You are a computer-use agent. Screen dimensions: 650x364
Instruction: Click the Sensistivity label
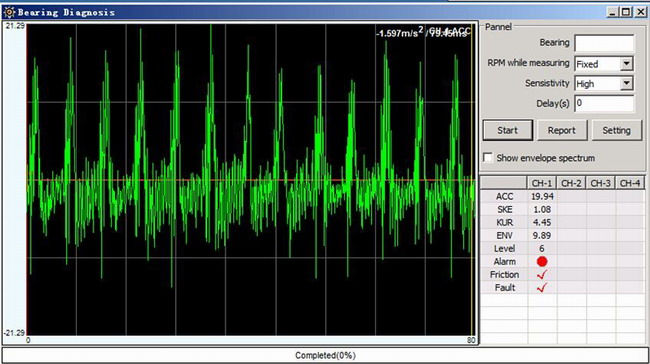(547, 83)
